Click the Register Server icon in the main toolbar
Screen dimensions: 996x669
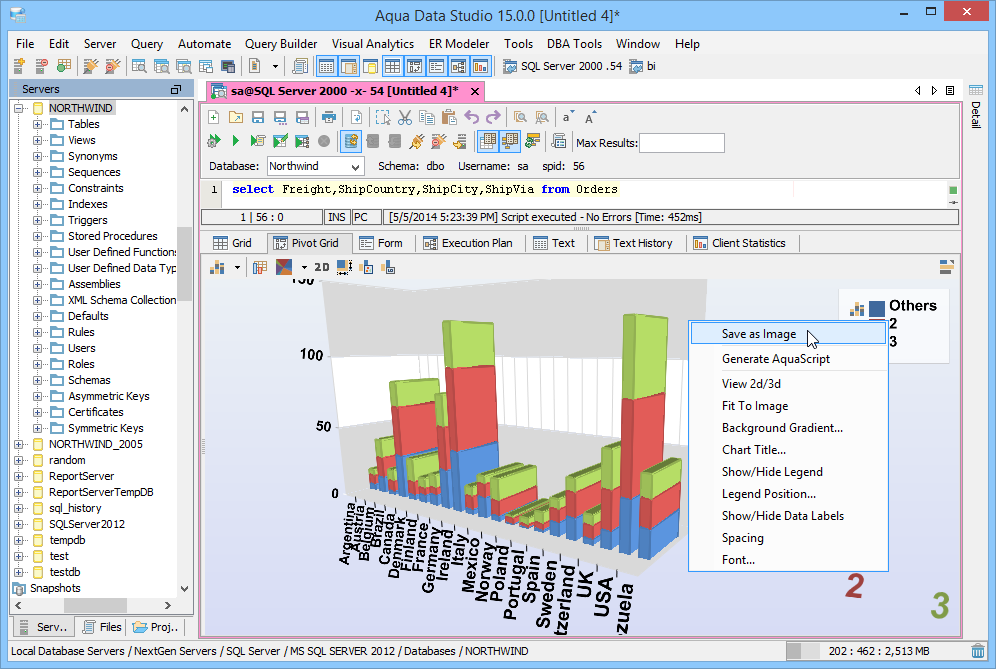pyautogui.click(x=19, y=65)
